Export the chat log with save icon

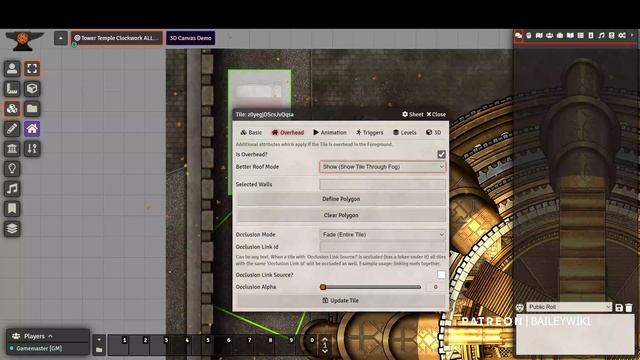tap(619, 307)
